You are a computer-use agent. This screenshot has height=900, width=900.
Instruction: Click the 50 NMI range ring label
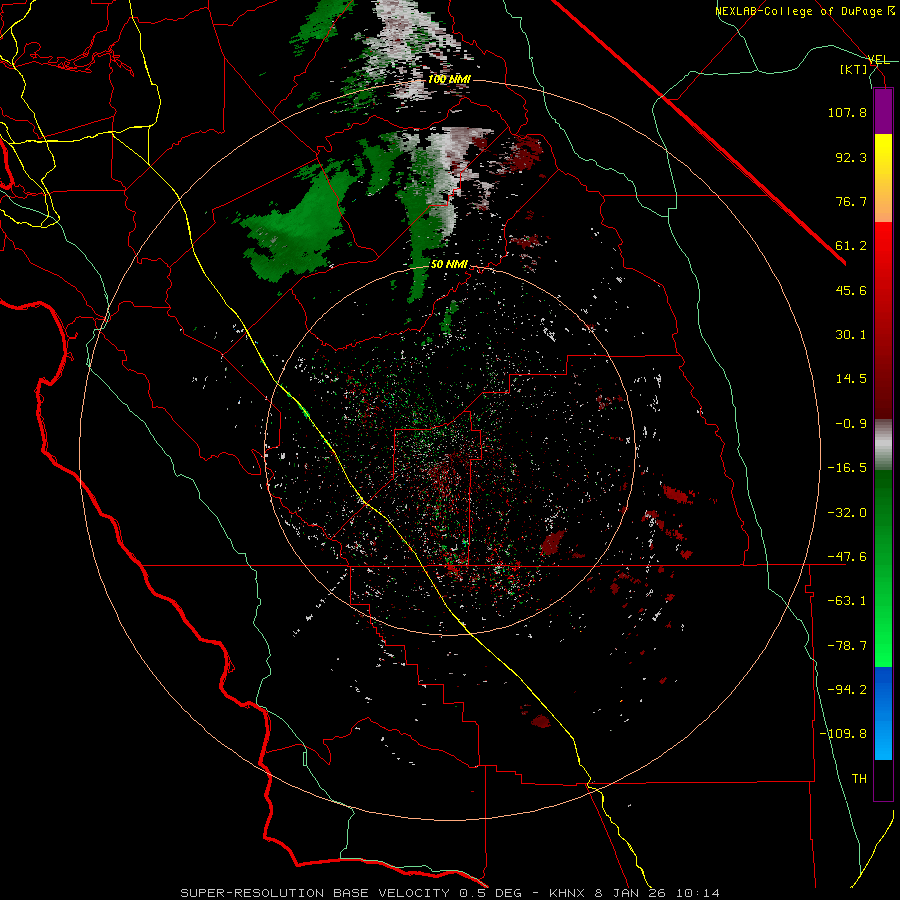tap(449, 265)
